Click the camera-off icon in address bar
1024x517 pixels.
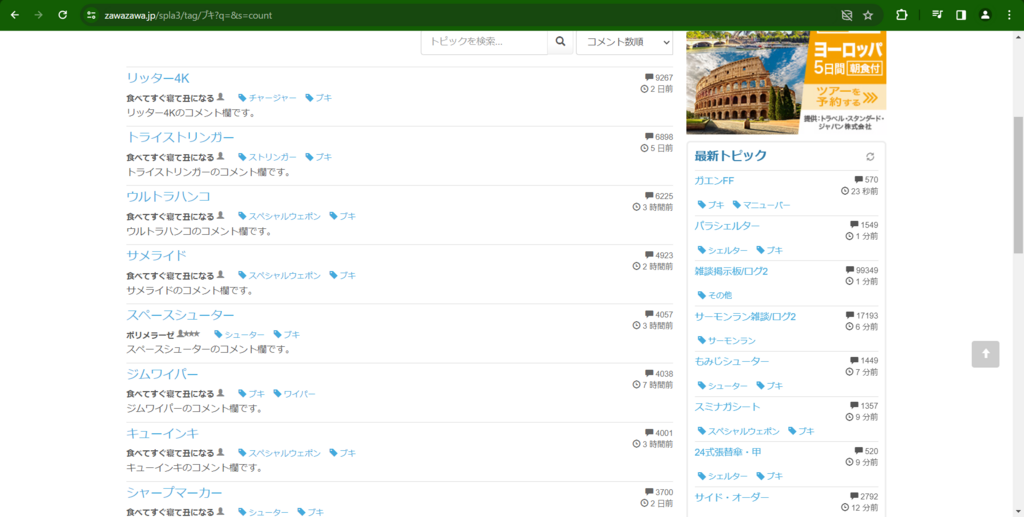pyautogui.click(x=846, y=15)
